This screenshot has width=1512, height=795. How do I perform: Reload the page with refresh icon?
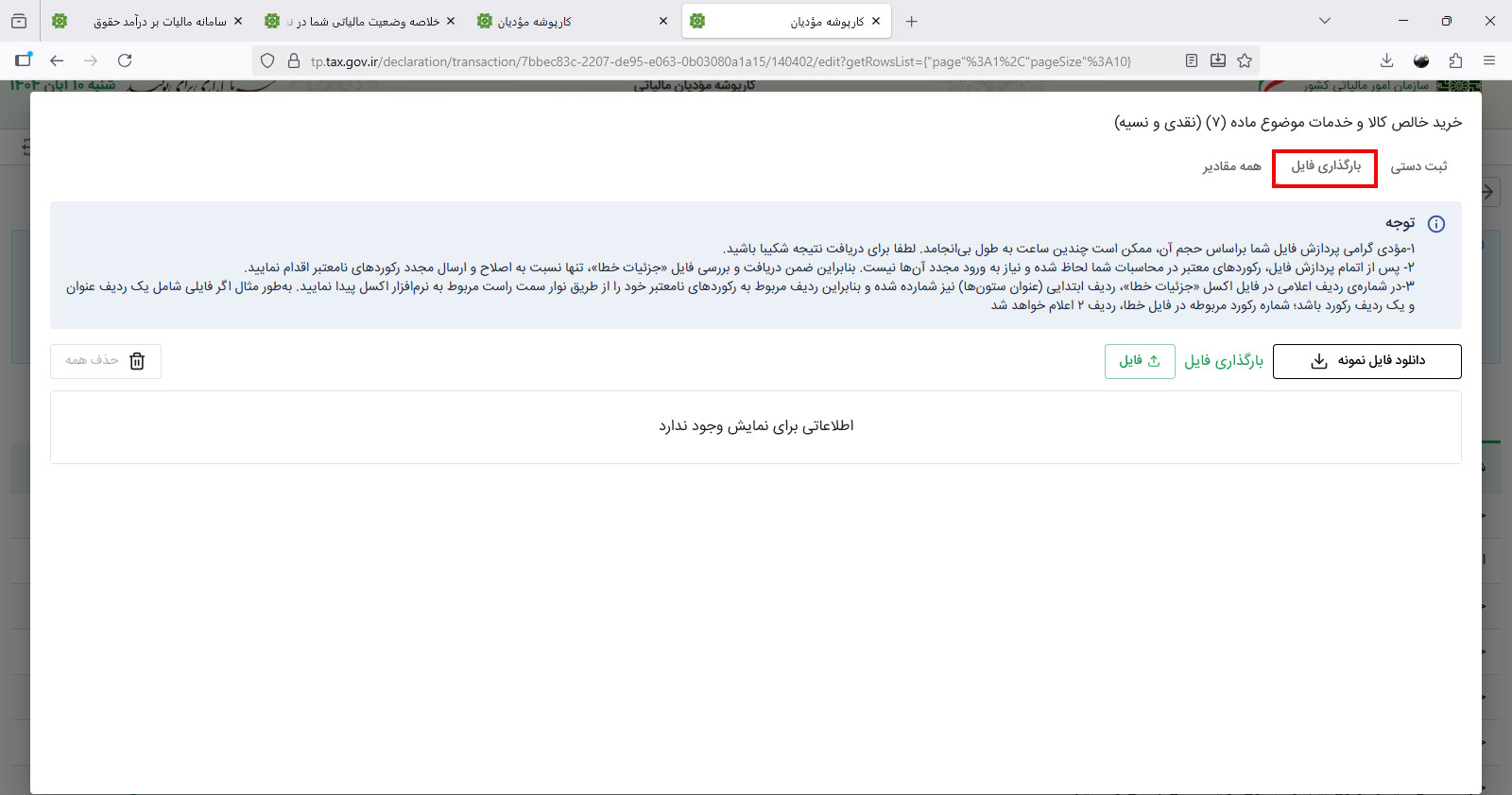(125, 60)
